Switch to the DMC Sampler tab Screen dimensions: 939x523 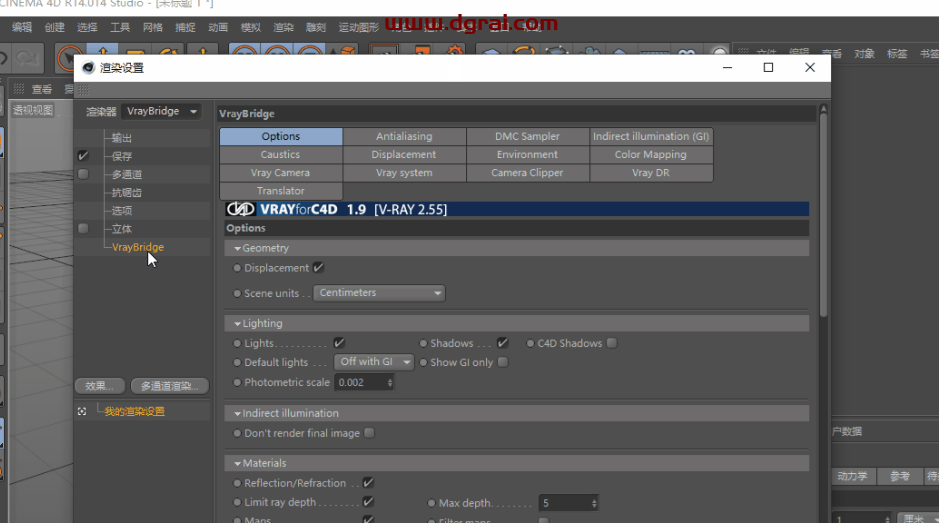(x=528, y=137)
